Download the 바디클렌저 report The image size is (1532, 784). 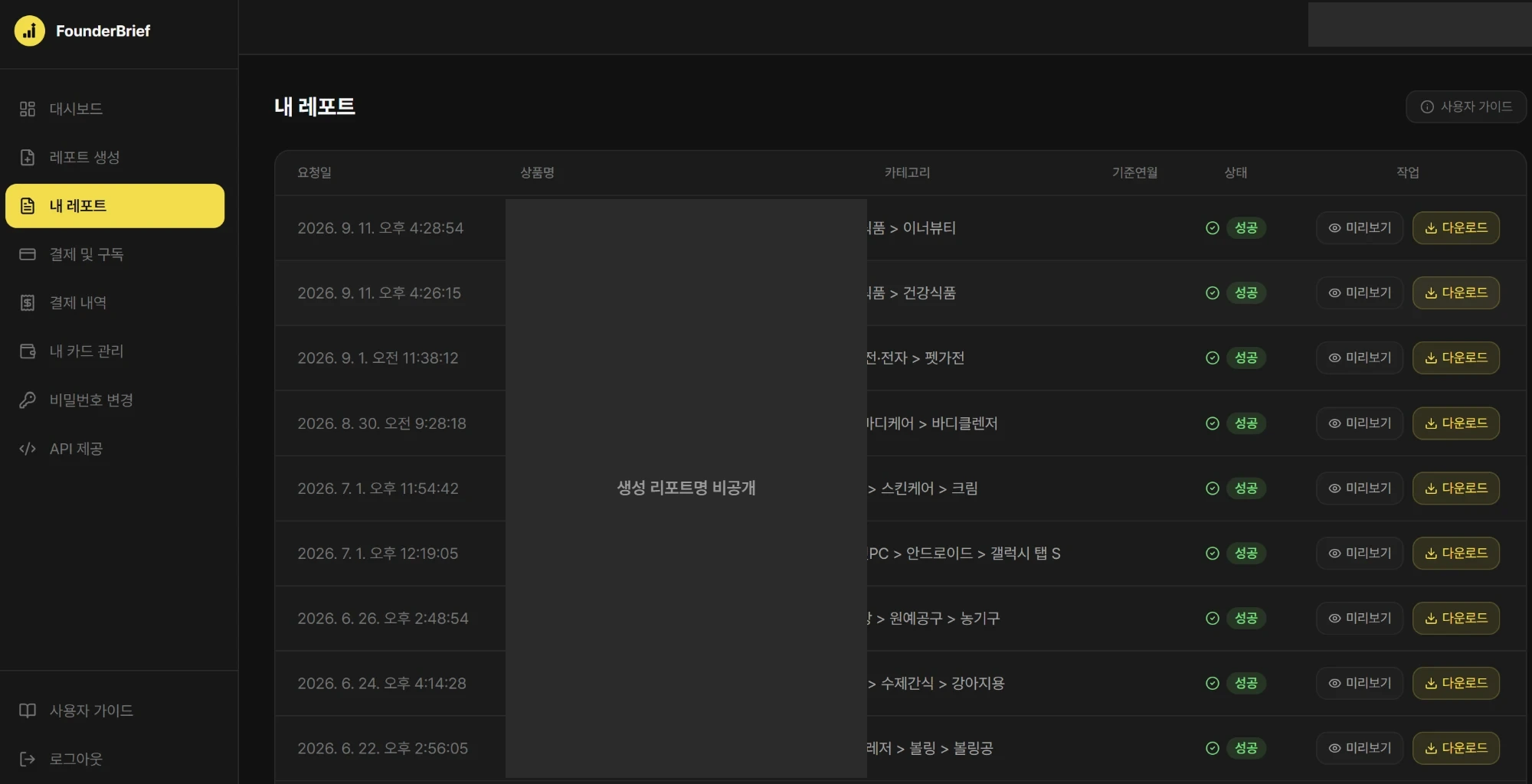1456,423
